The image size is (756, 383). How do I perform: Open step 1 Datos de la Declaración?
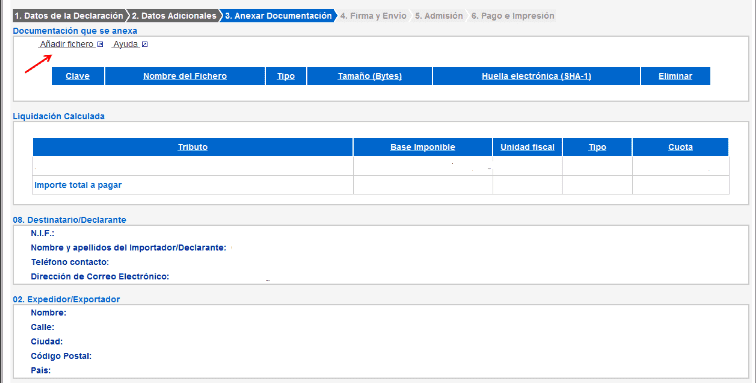coord(69,16)
